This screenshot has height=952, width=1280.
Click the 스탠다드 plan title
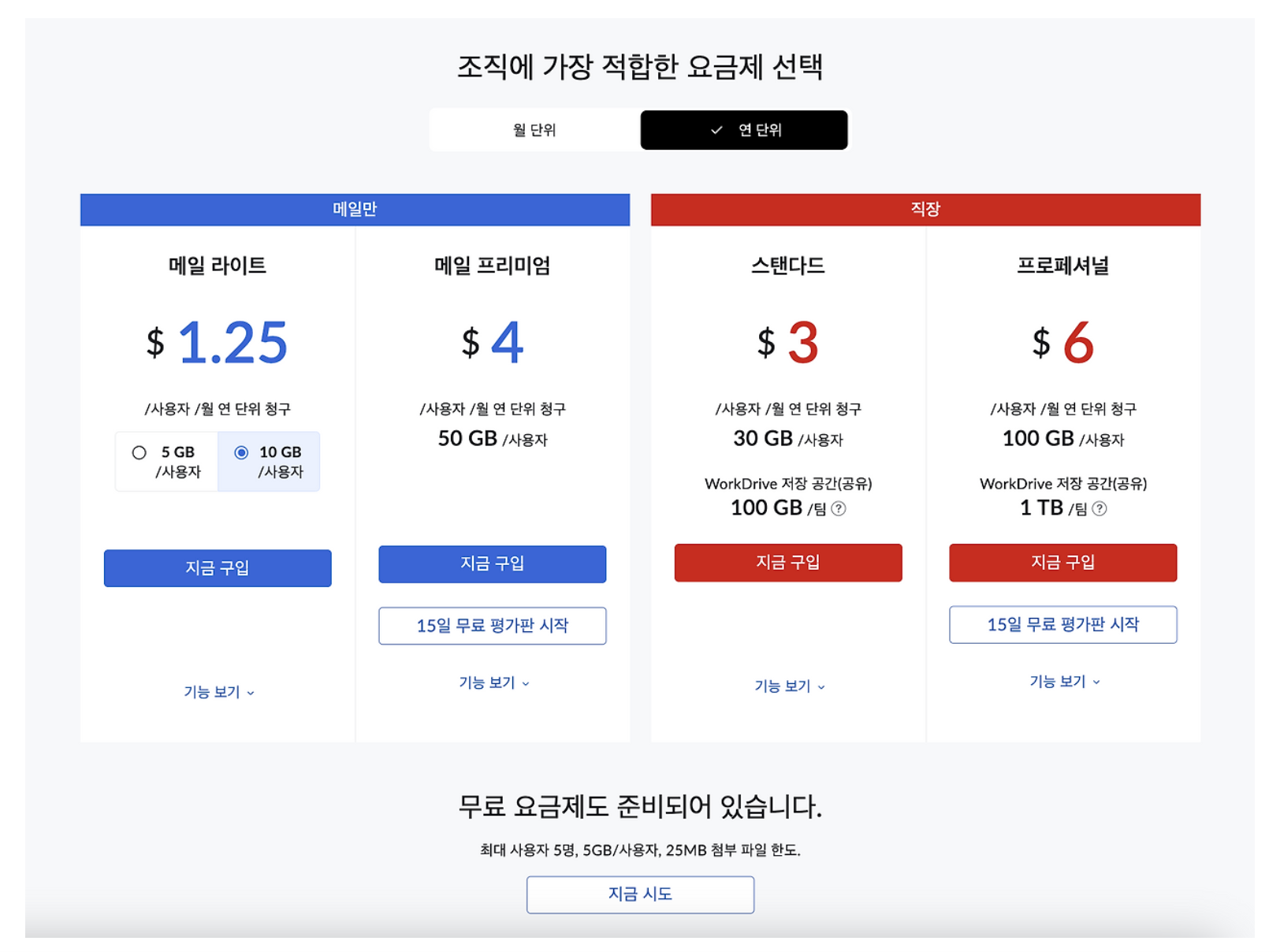pyautogui.click(x=788, y=266)
